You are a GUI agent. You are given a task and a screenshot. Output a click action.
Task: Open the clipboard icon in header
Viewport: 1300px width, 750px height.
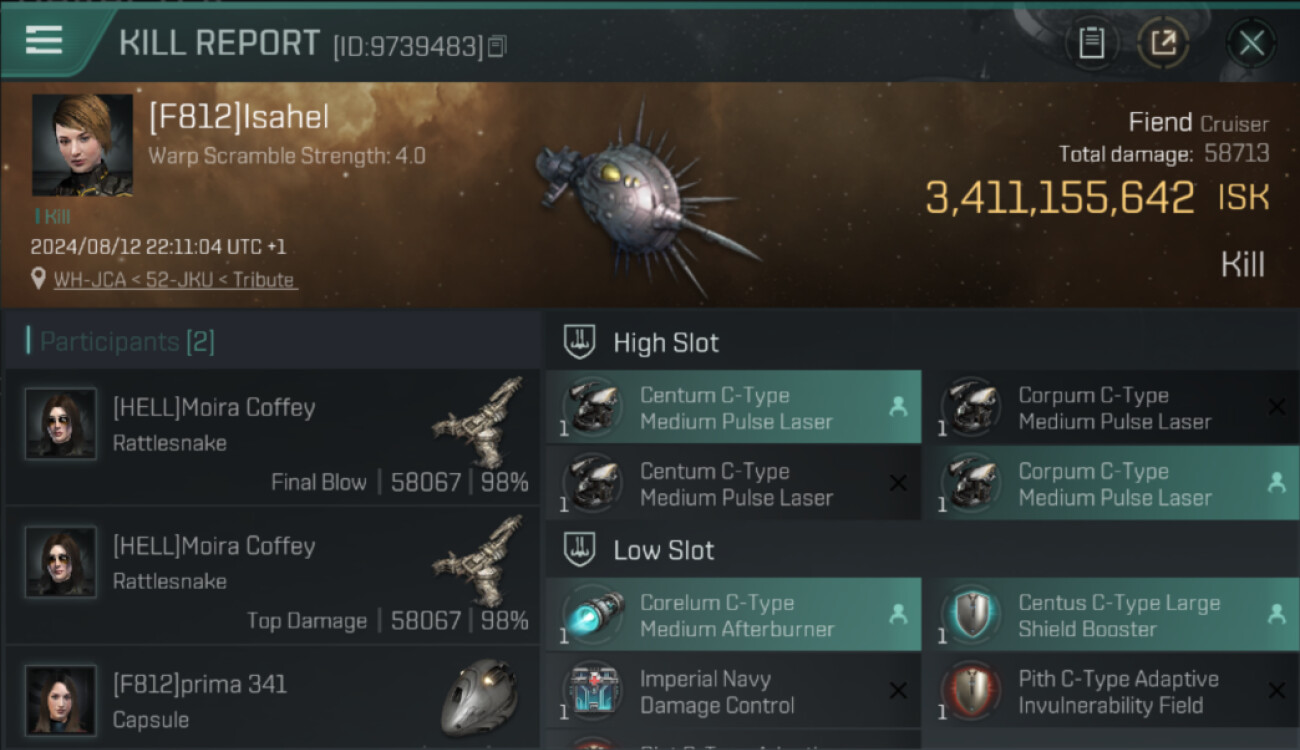click(1091, 43)
